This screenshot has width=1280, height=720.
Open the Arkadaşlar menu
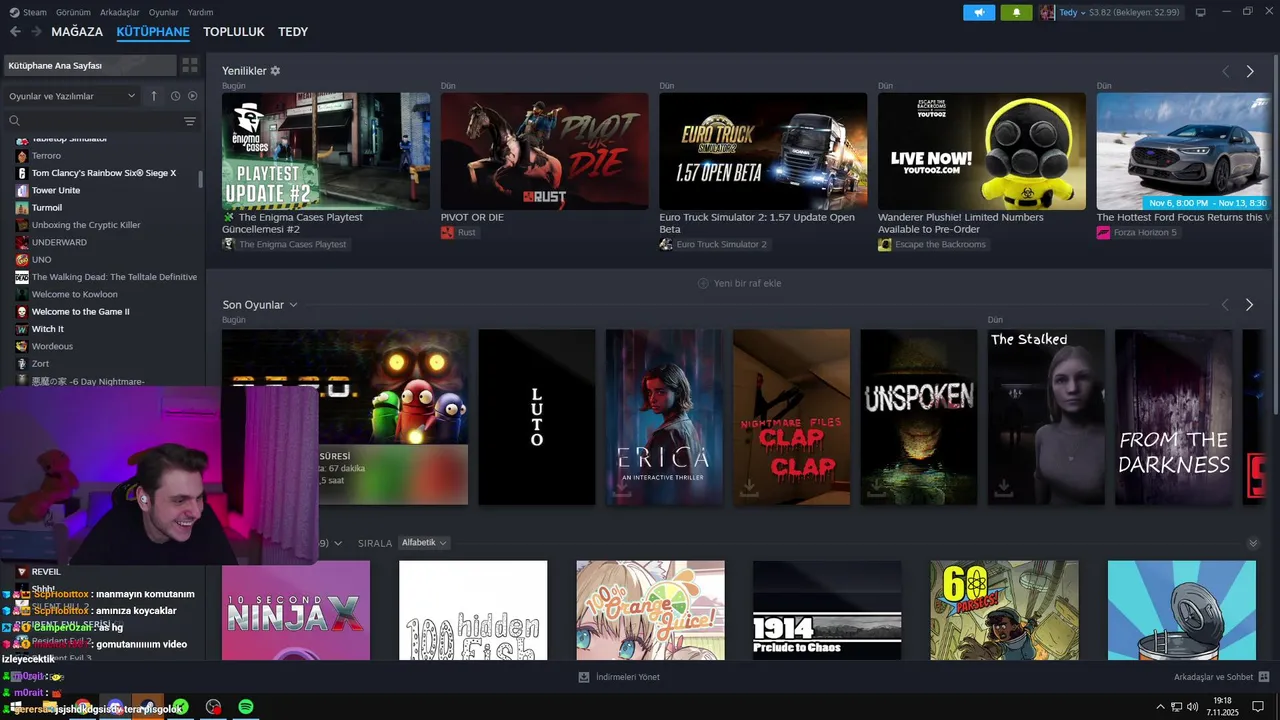point(119,12)
